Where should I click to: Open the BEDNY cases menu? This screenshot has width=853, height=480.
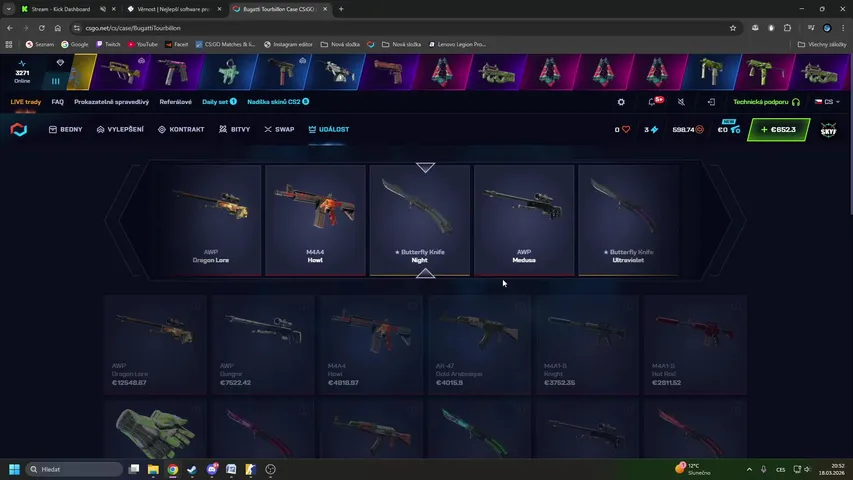click(65, 130)
